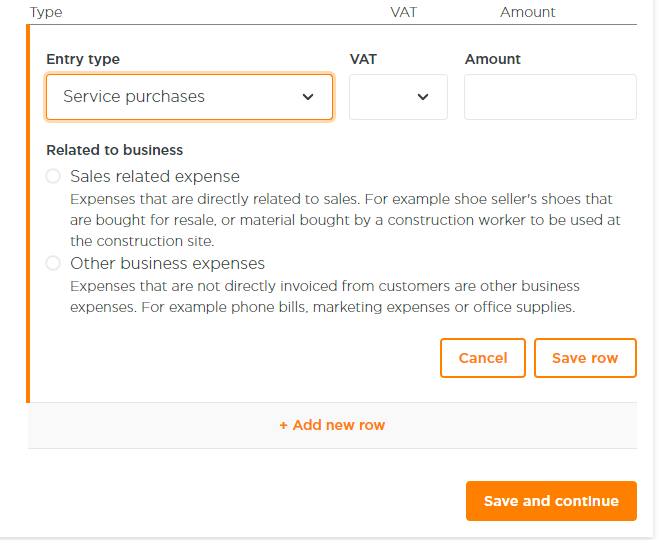659x540 pixels.
Task: Click the VAT column header at top
Action: pyautogui.click(x=403, y=12)
